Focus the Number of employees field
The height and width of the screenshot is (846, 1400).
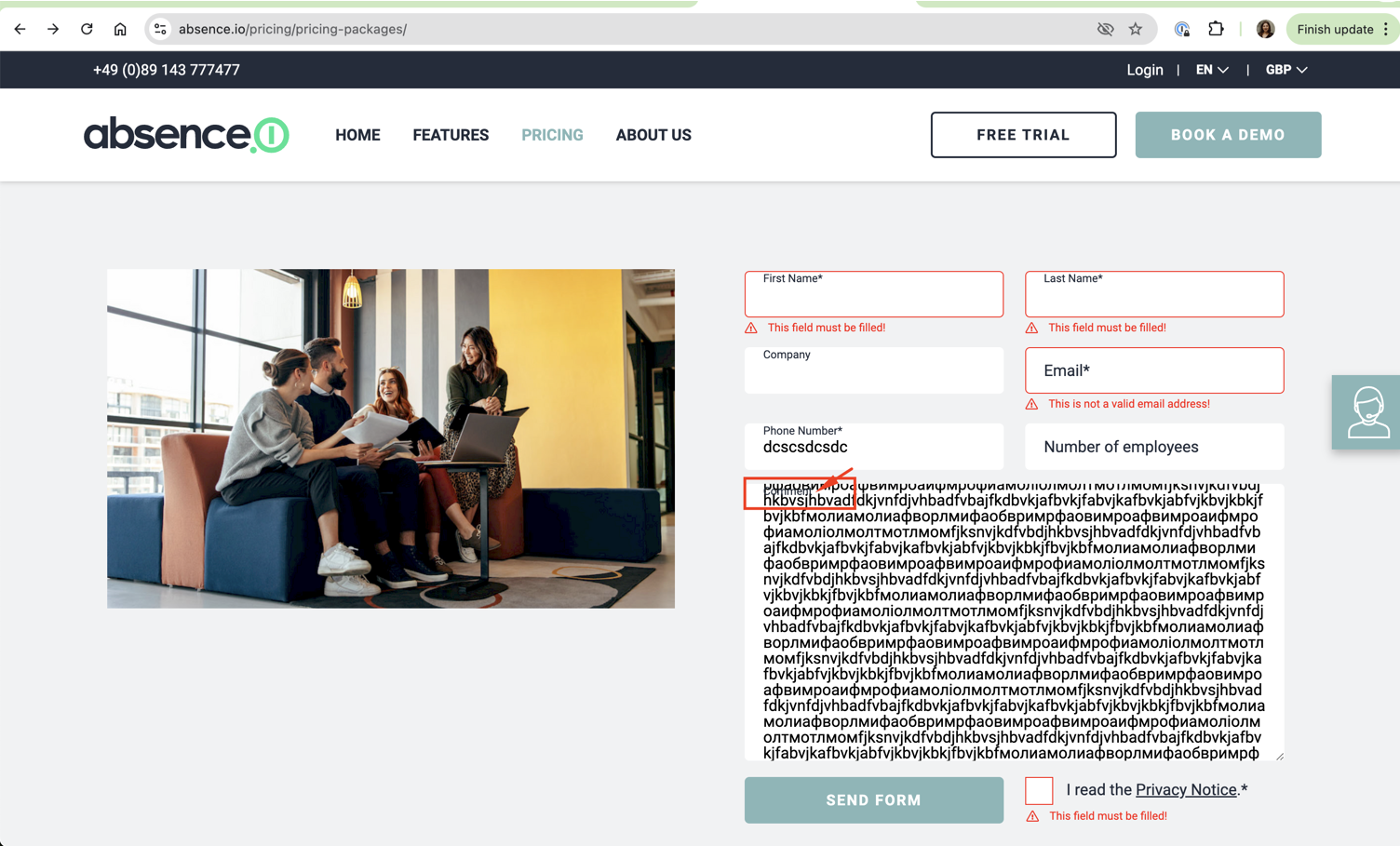click(1154, 447)
